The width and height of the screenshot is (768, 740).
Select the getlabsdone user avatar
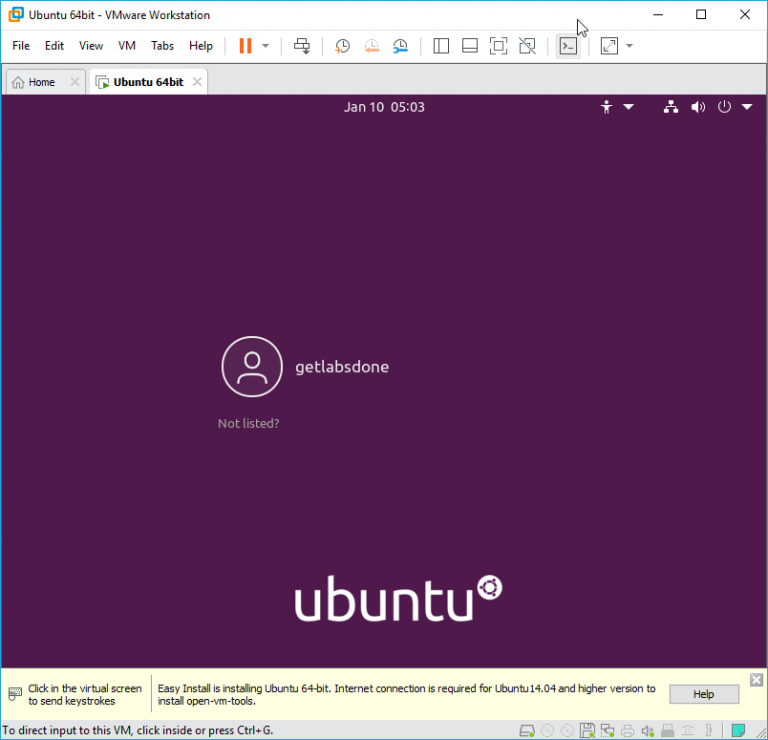click(252, 366)
